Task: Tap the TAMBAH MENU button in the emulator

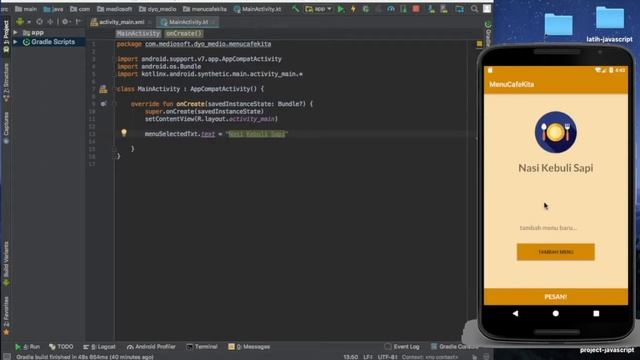Action: coord(556,252)
